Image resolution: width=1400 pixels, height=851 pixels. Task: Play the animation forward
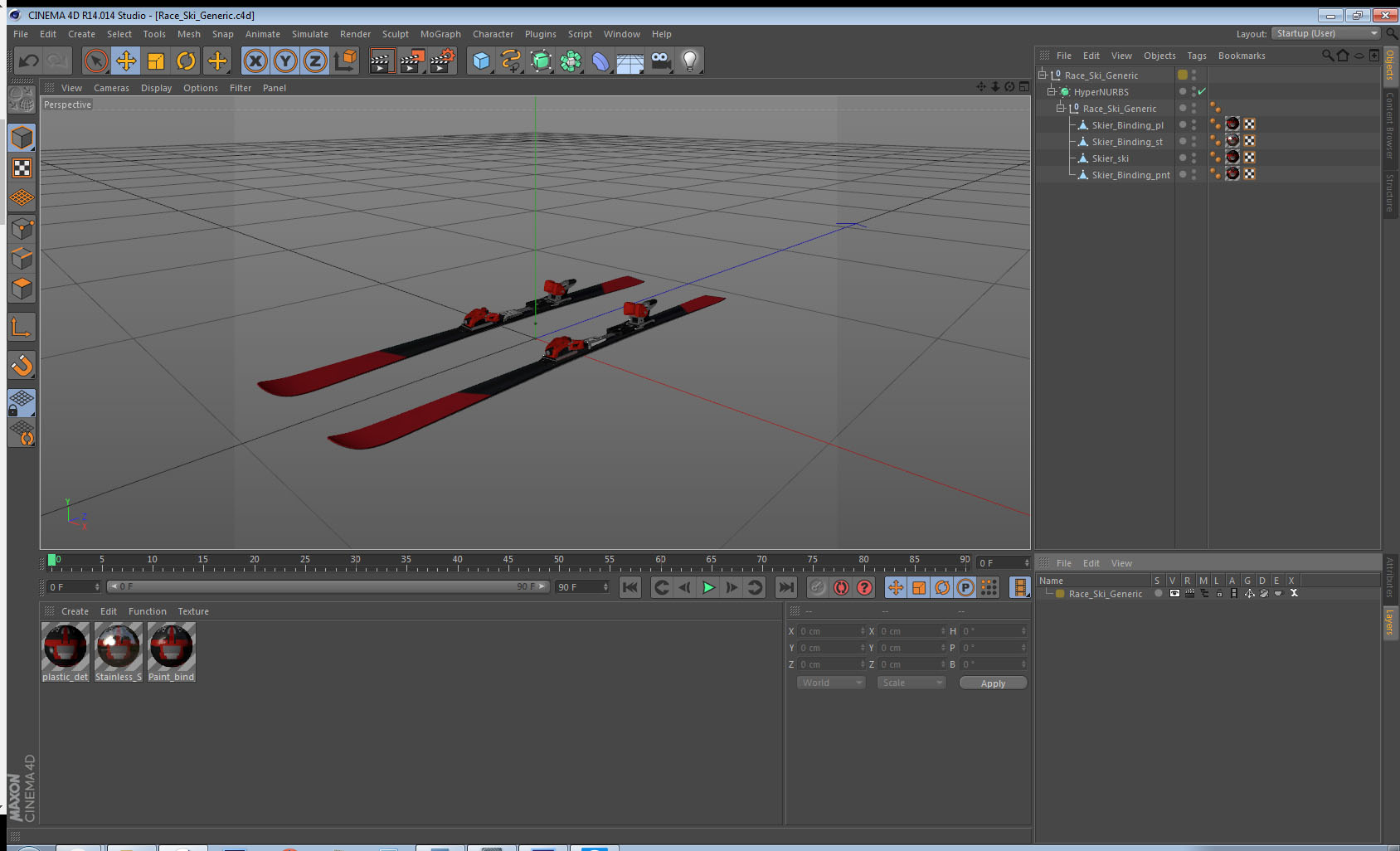pos(708,587)
